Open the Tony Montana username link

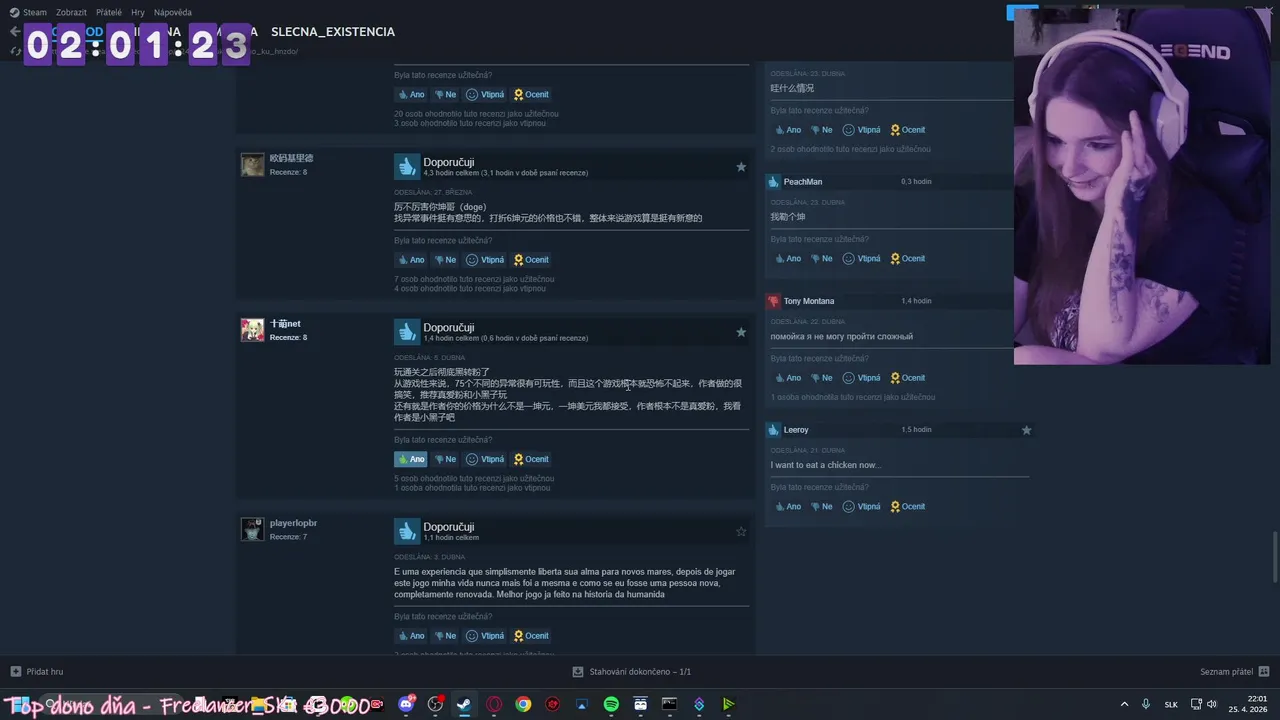coord(809,301)
